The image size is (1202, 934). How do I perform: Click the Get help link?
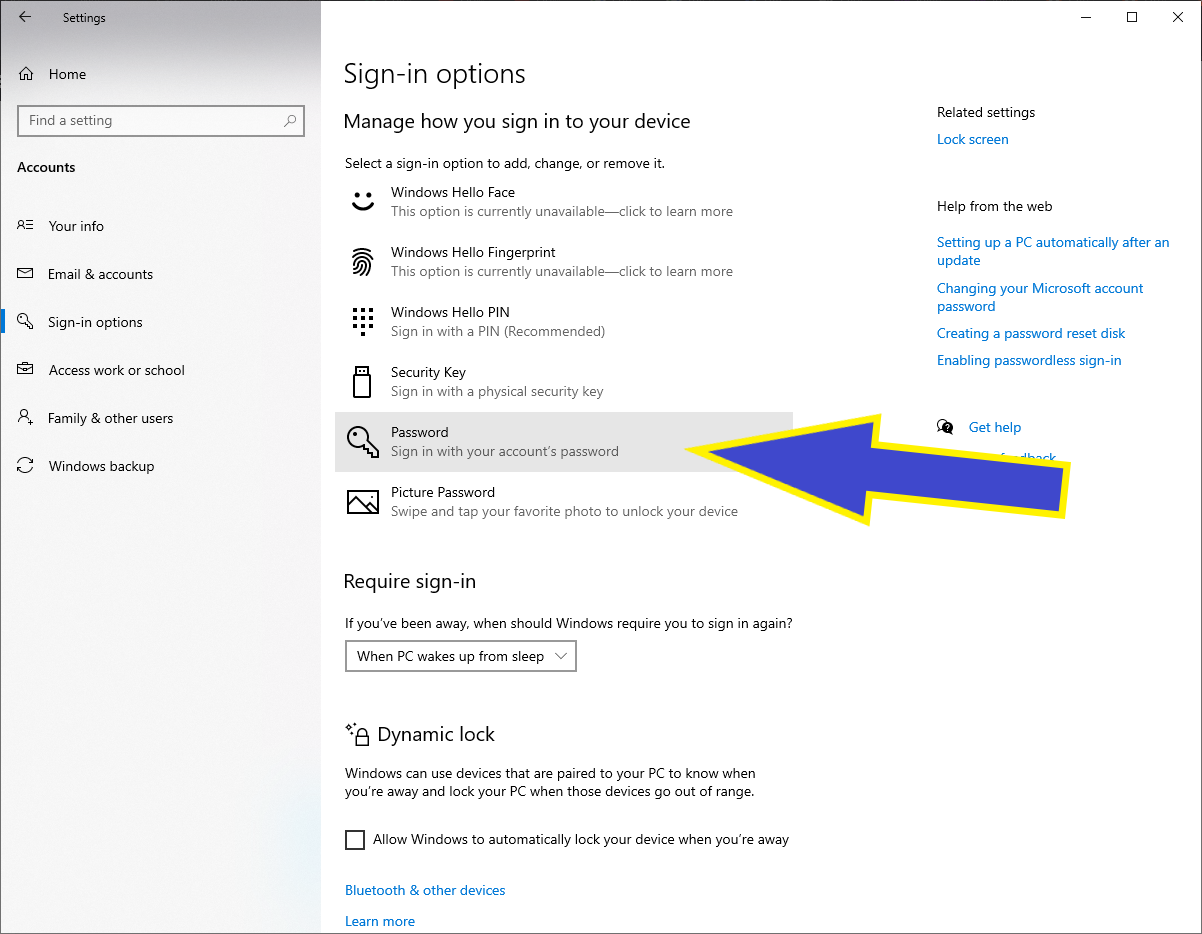(x=995, y=428)
